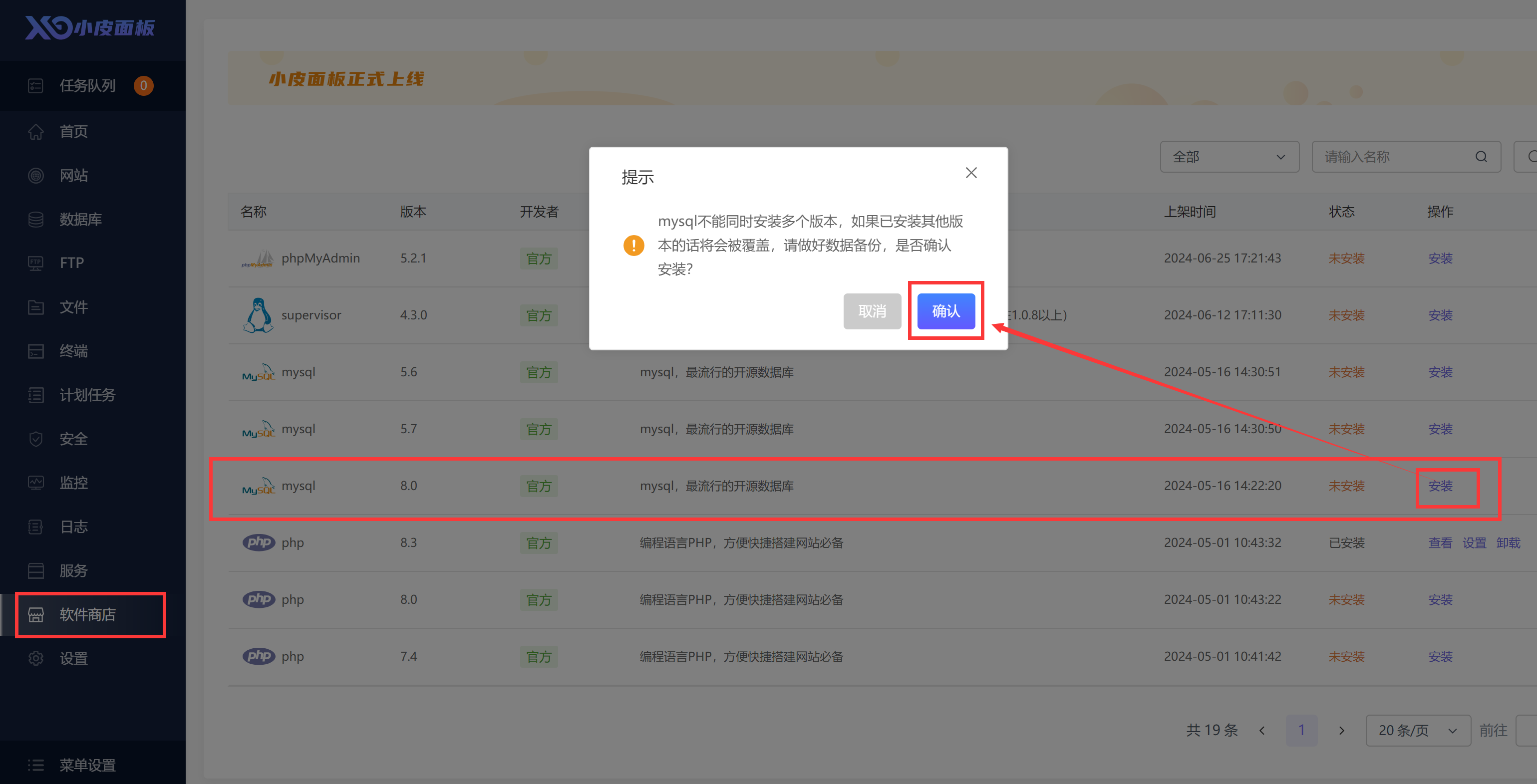
Task: Select page number 1 in pagination
Action: [1301, 730]
